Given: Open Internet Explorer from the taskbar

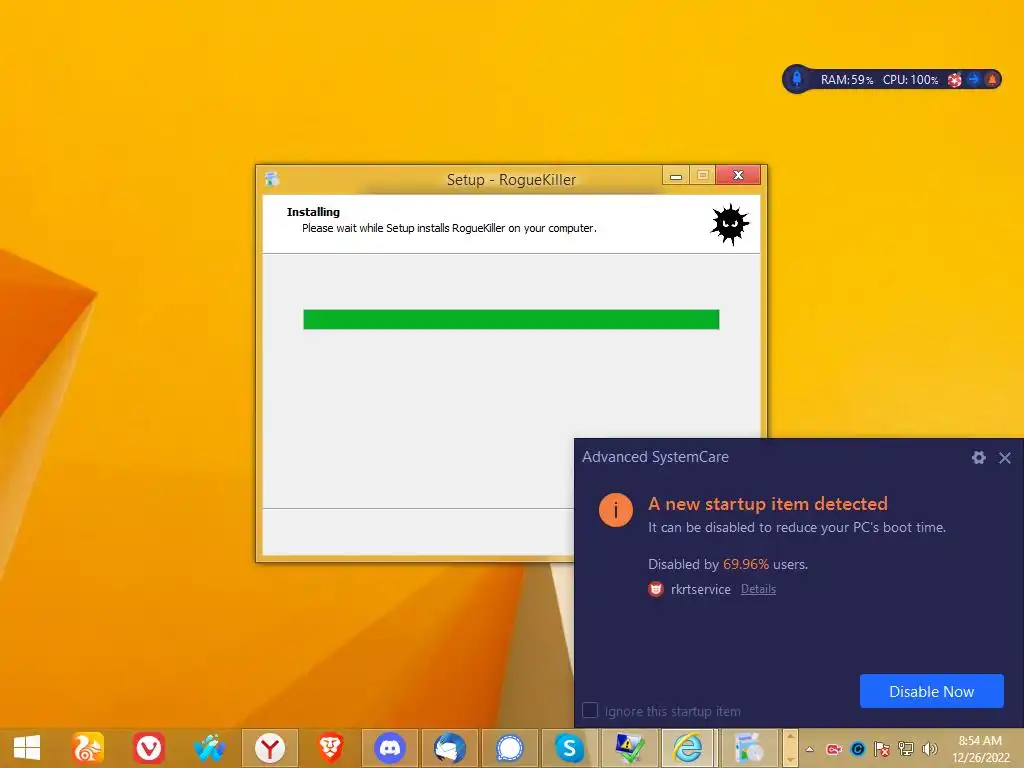Looking at the screenshot, I should pyautogui.click(x=688, y=748).
